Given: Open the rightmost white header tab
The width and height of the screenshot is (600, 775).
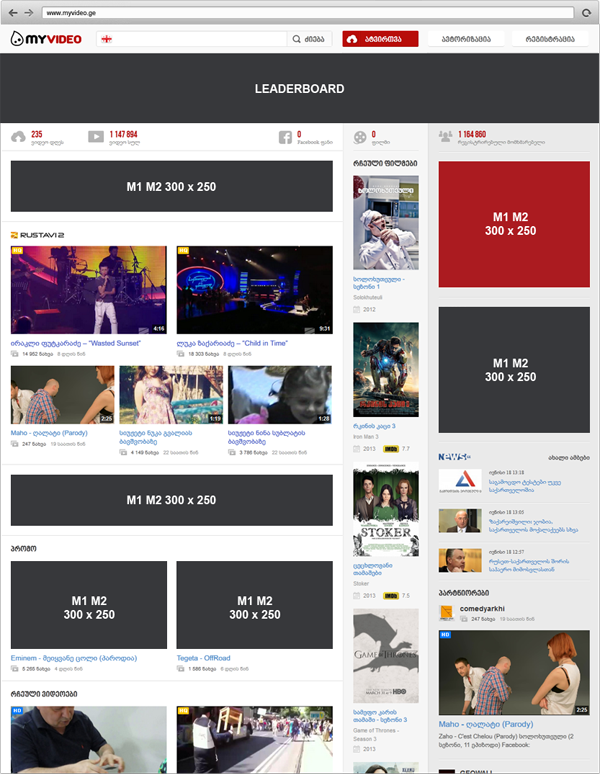Looking at the screenshot, I should click(x=549, y=39).
